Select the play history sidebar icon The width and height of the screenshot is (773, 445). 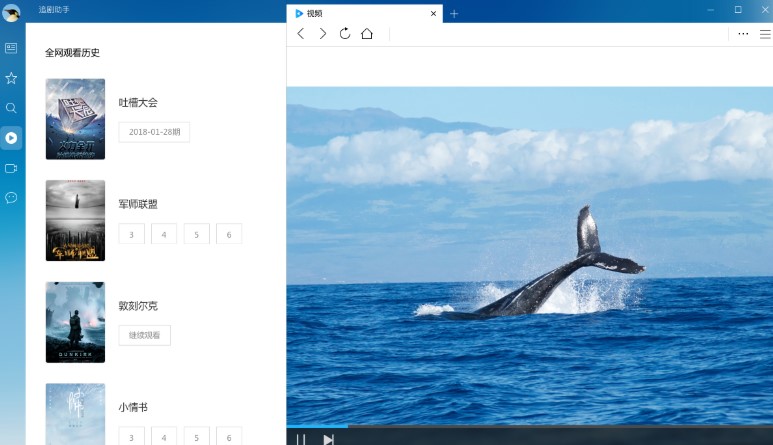[x=11, y=138]
